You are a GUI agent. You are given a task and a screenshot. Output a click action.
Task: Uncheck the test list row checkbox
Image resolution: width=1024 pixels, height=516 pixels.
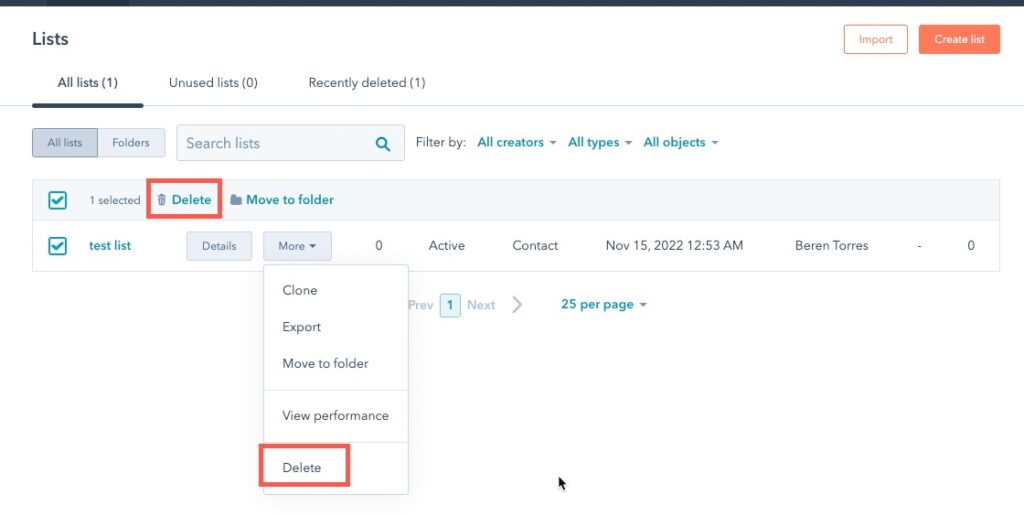coord(57,246)
